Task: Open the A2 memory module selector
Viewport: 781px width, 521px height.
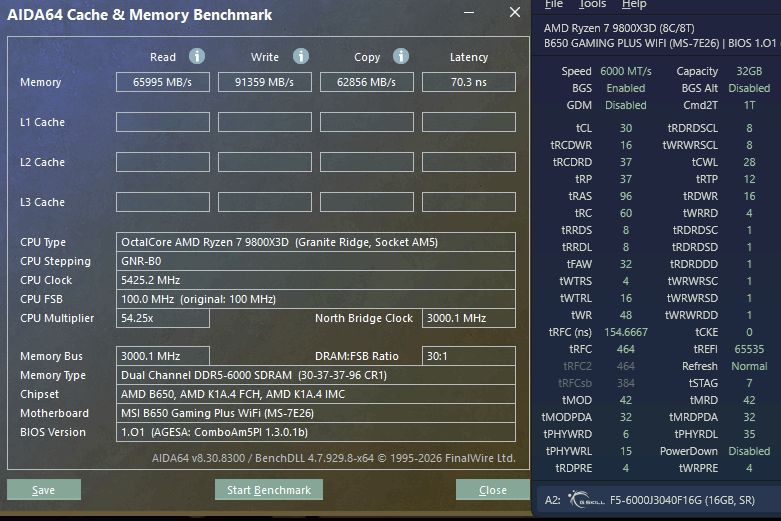Action: coord(657,500)
